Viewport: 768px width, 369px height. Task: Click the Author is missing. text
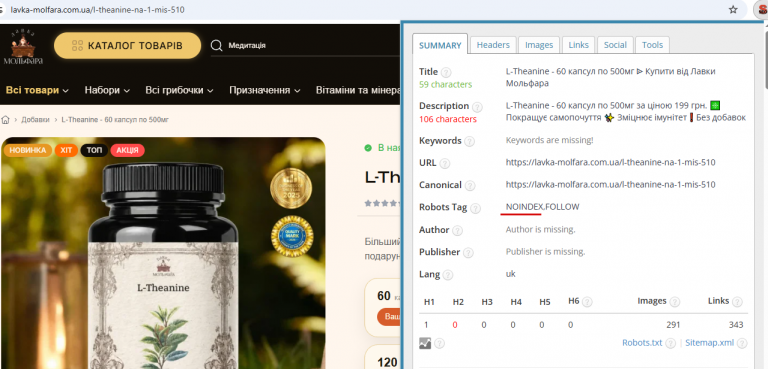541,229
